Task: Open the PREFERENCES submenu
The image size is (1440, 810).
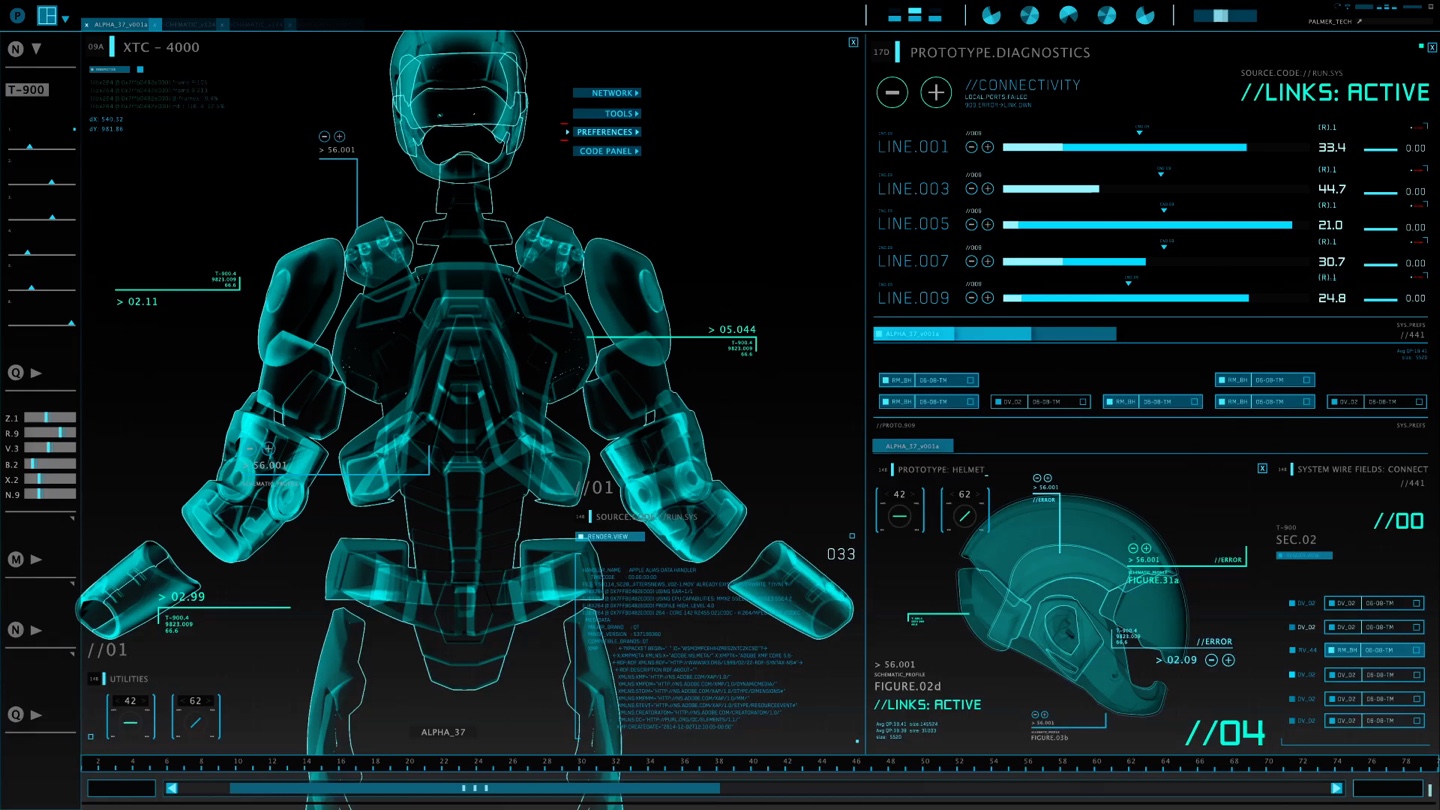Action: pos(607,132)
